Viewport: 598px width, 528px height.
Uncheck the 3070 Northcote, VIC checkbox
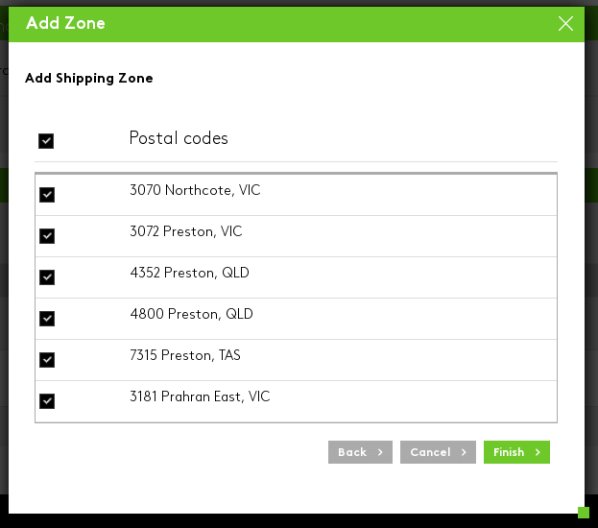[x=47, y=195]
